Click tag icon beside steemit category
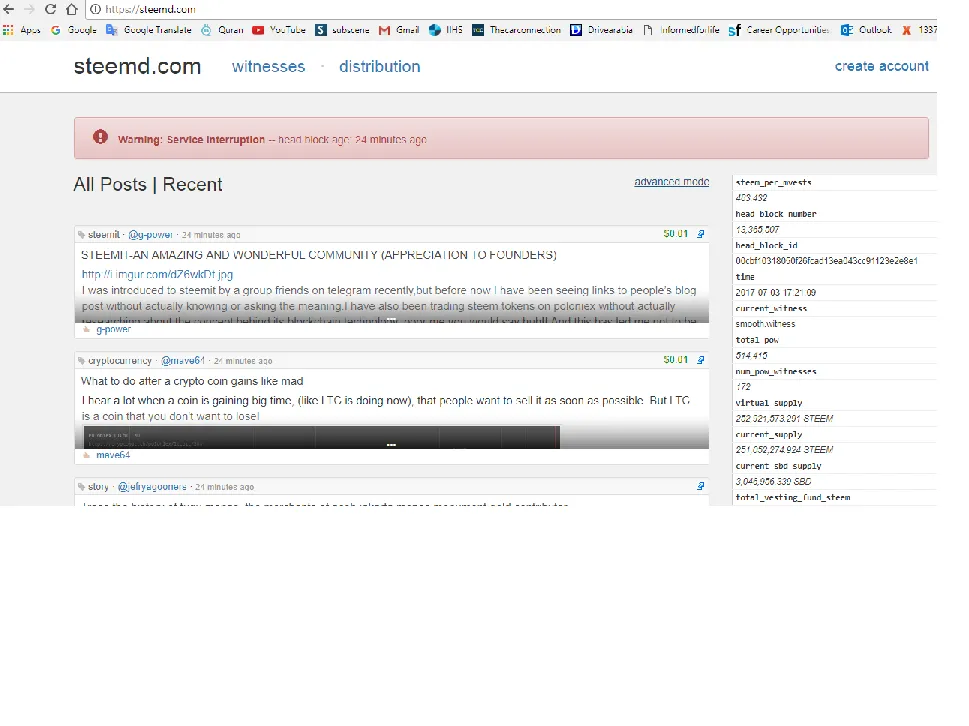969x726 pixels. (x=81, y=235)
